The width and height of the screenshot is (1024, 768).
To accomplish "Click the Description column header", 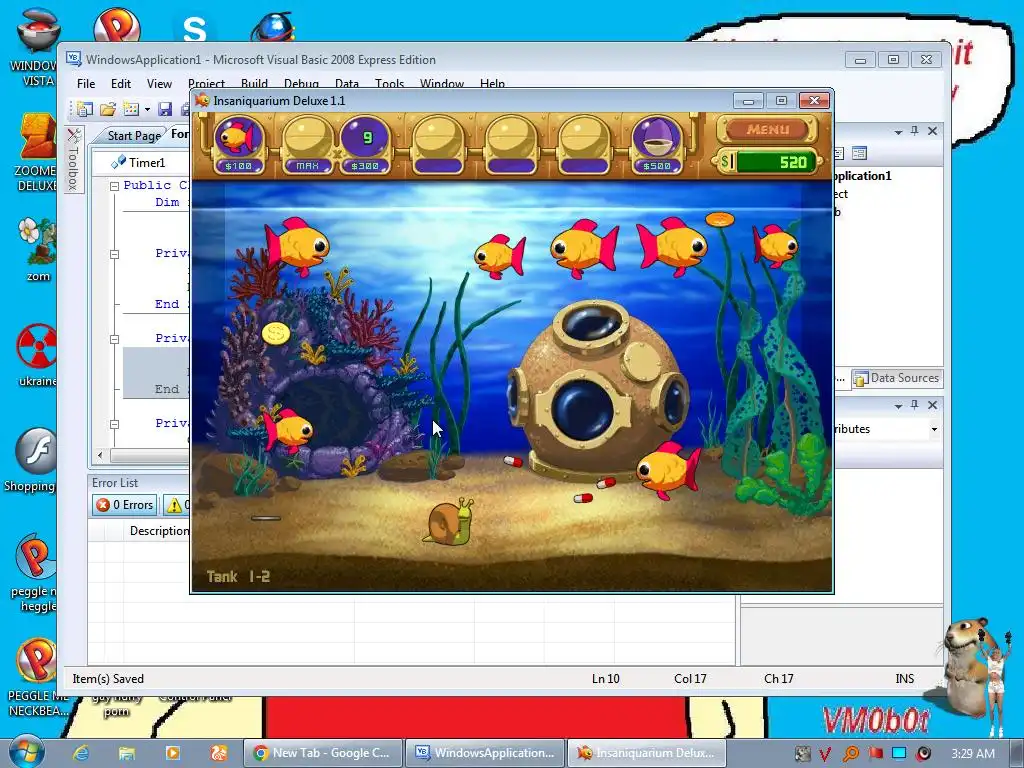I will (x=159, y=531).
